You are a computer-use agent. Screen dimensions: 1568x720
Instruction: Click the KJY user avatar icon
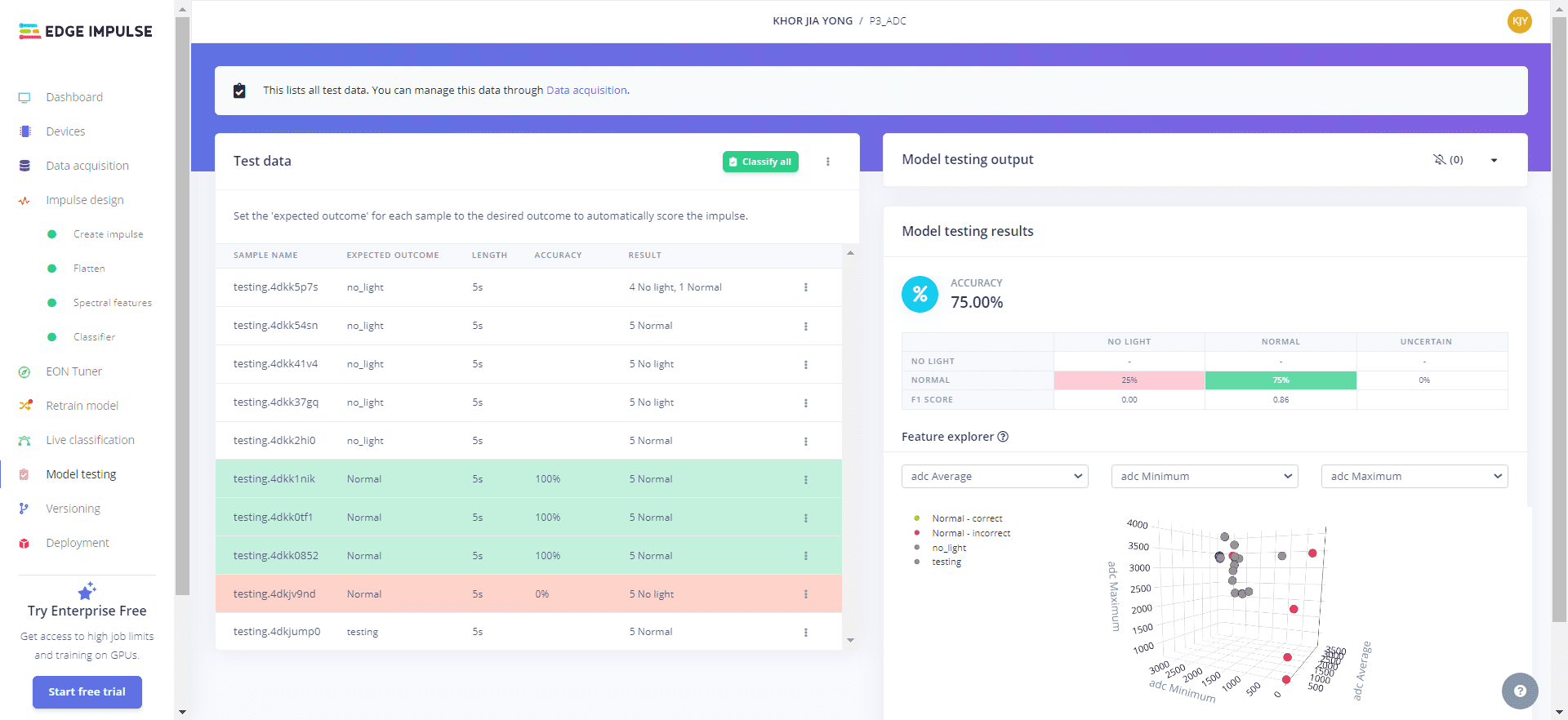pyautogui.click(x=1519, y=21)
